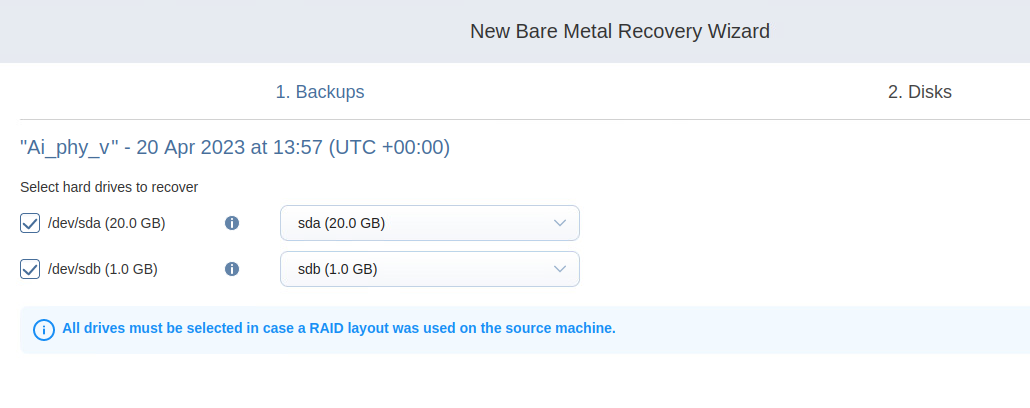Open the sdb (1.0 GB) target disk dropdown
Screen dimensions: 1030x408
(420, 269)
